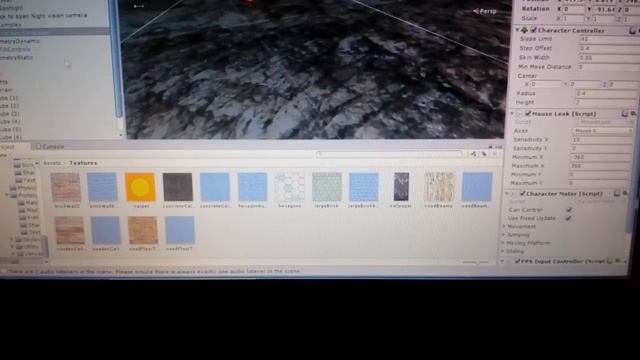Collapse the Mouse Look script component

pyautogui.click(x=512, y=113)
